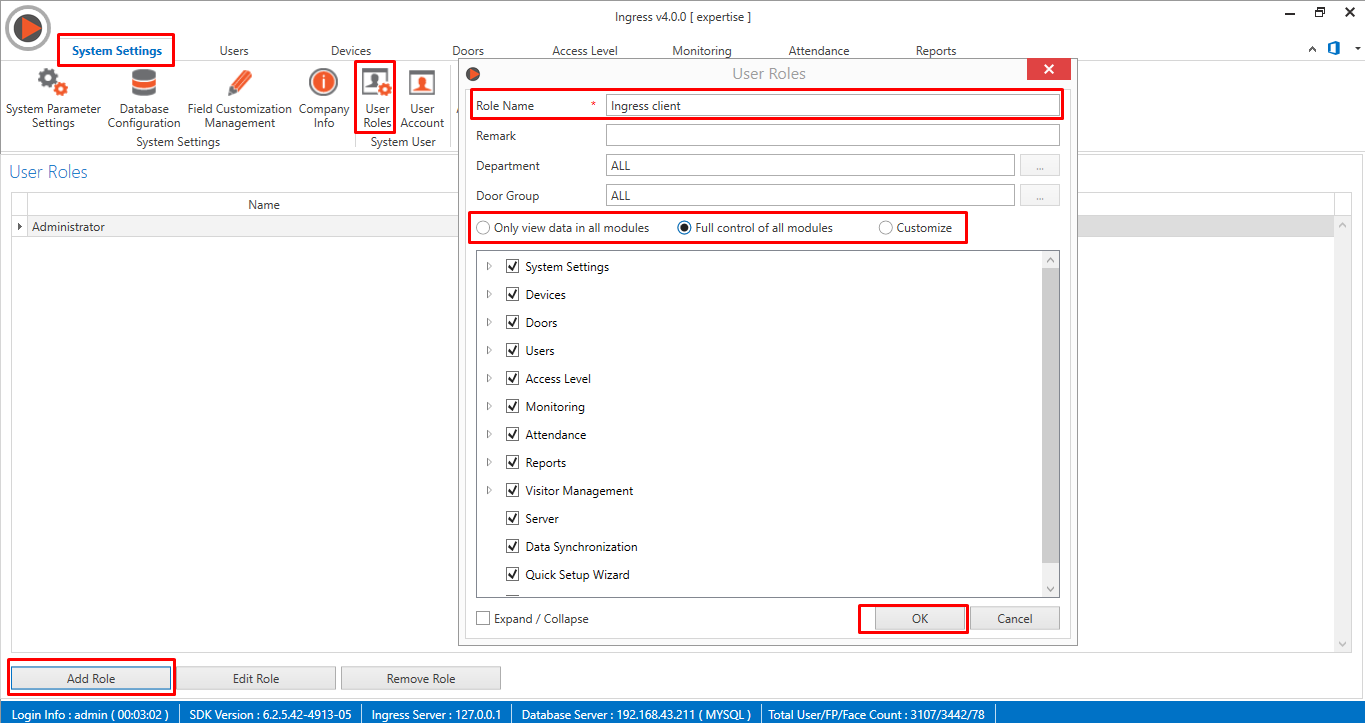Viewport: 1365px width, 723px height.
Task: Uncheck the Monitoring checkbox
Action: pos(512,407)
